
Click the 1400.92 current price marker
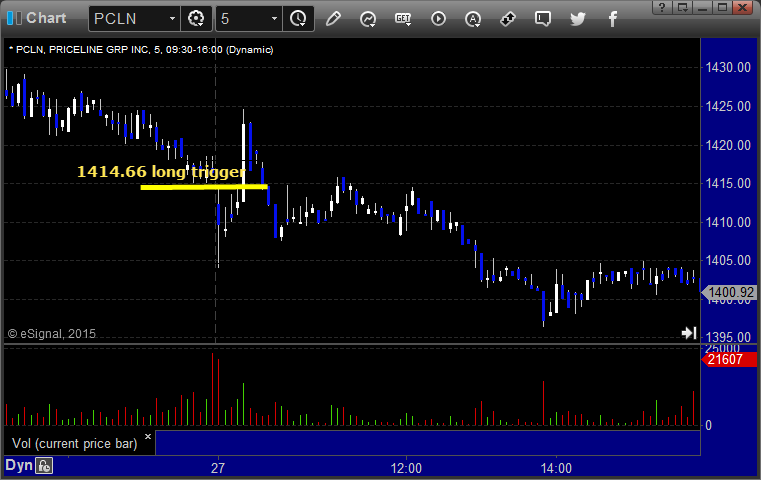pyautogui.click(x=730, y=293)
